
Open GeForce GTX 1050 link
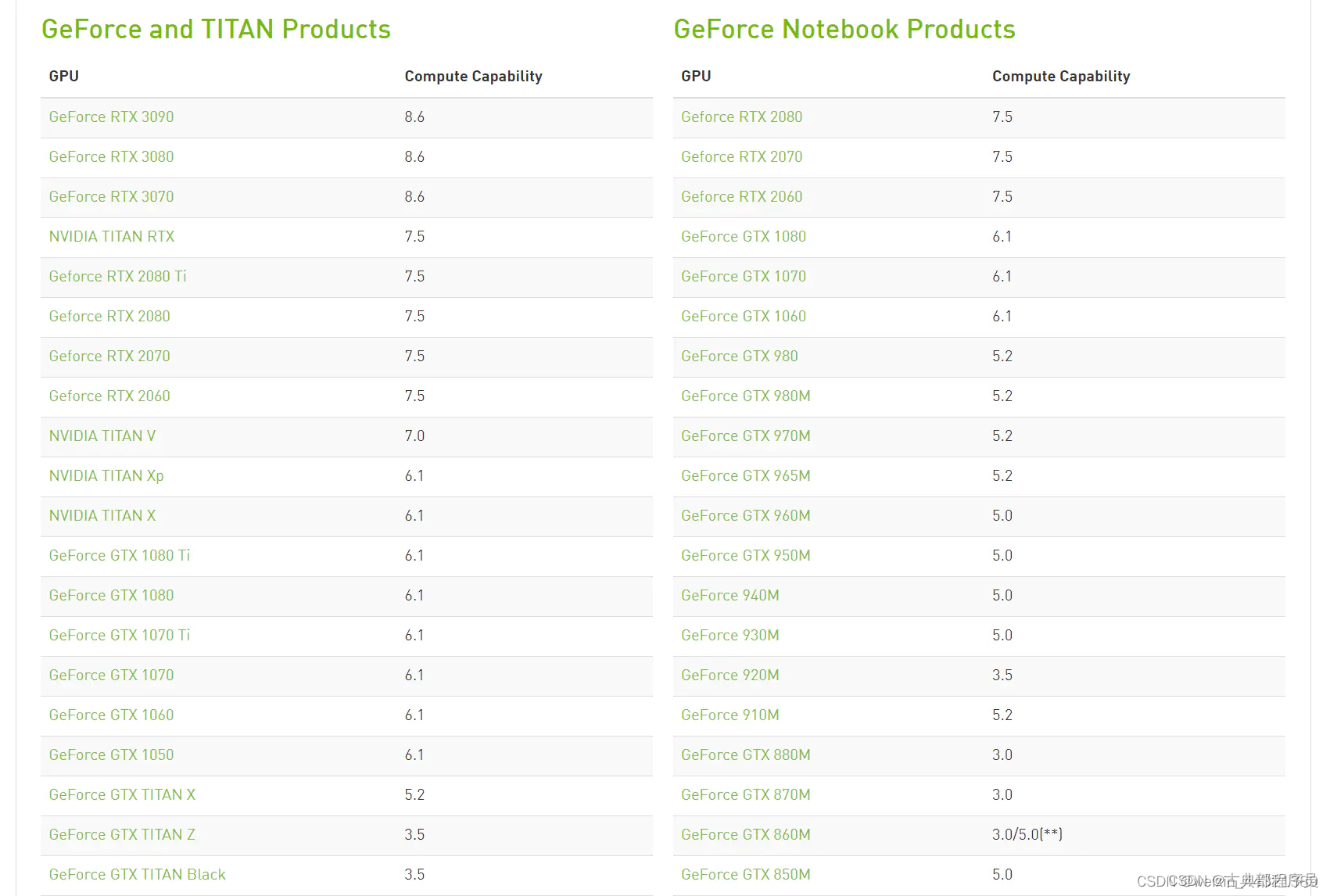111,755
